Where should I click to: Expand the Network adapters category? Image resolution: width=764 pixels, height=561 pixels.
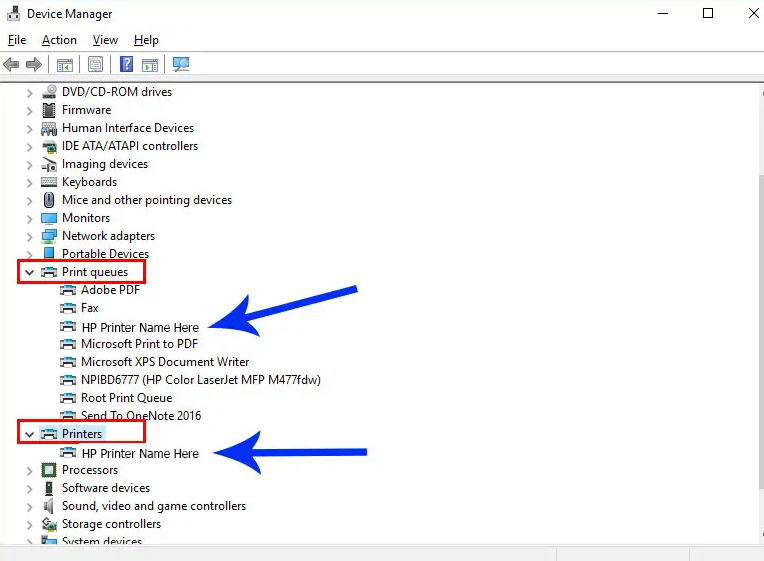click(29, 236)
